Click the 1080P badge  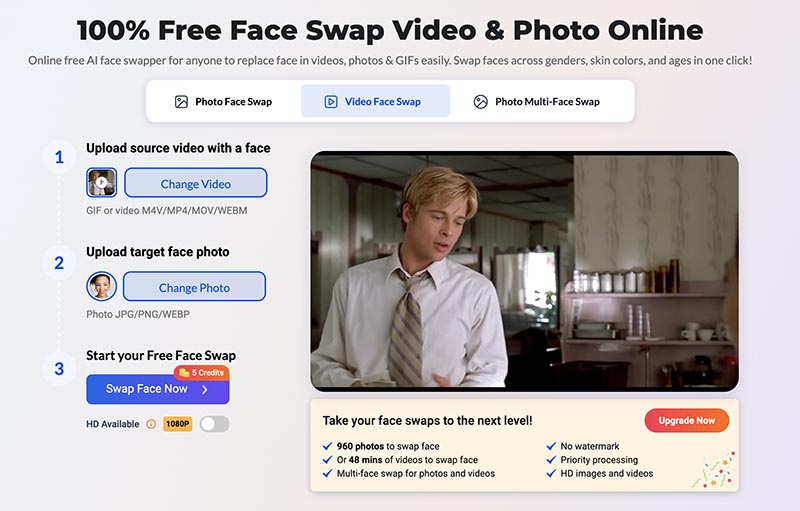coord(178,424)
